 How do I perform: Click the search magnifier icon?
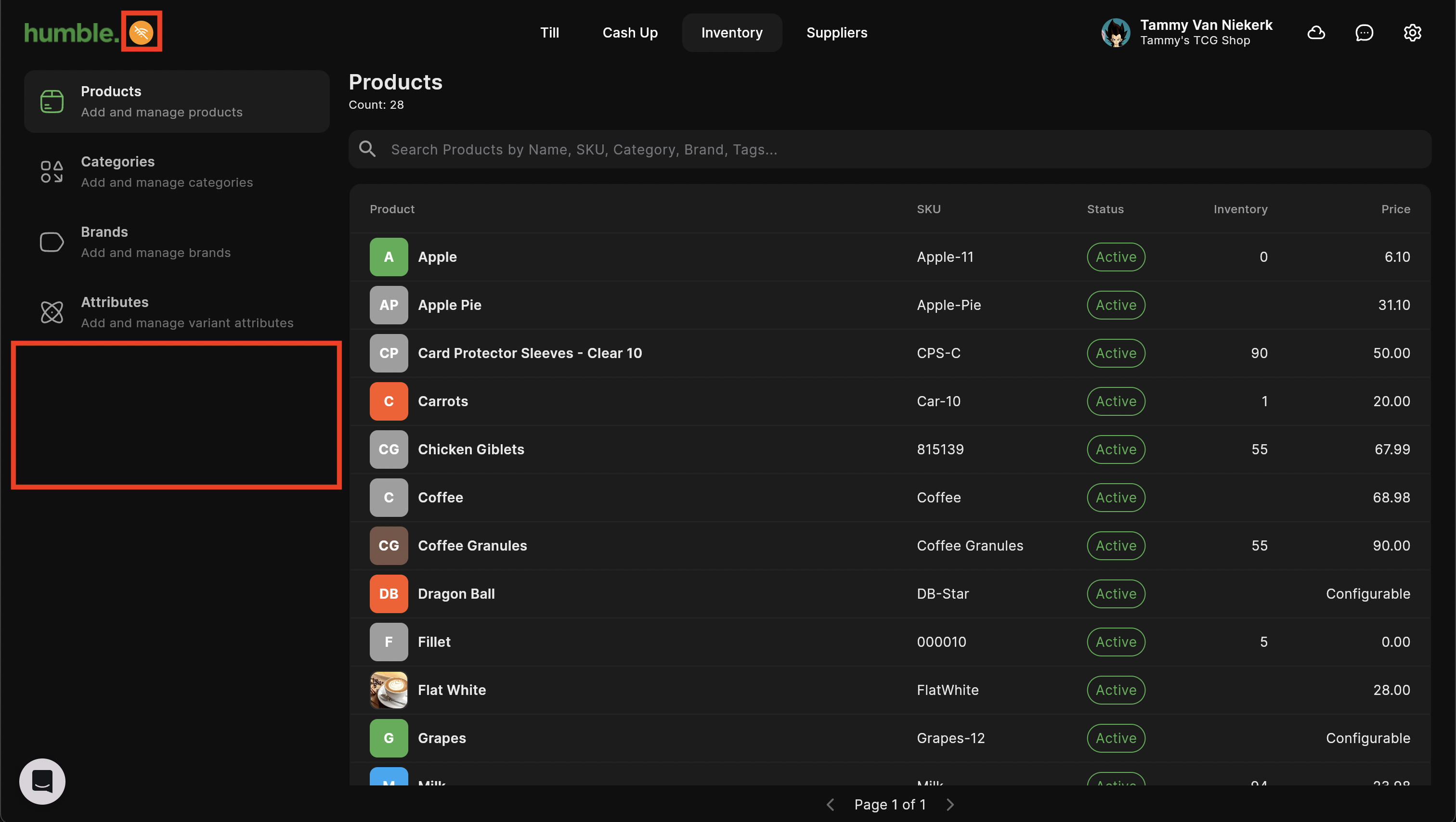pyautogui.click(x=367, y=149)
